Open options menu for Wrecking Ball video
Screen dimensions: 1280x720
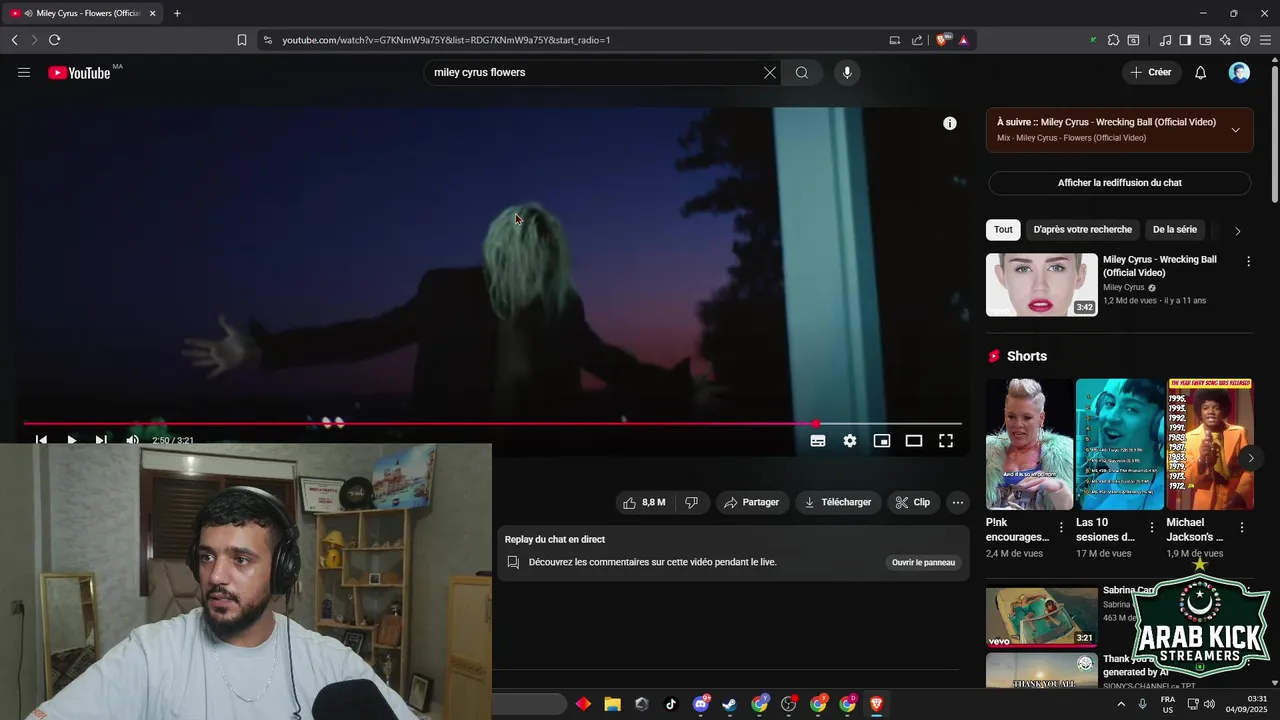pos(1248,261)
